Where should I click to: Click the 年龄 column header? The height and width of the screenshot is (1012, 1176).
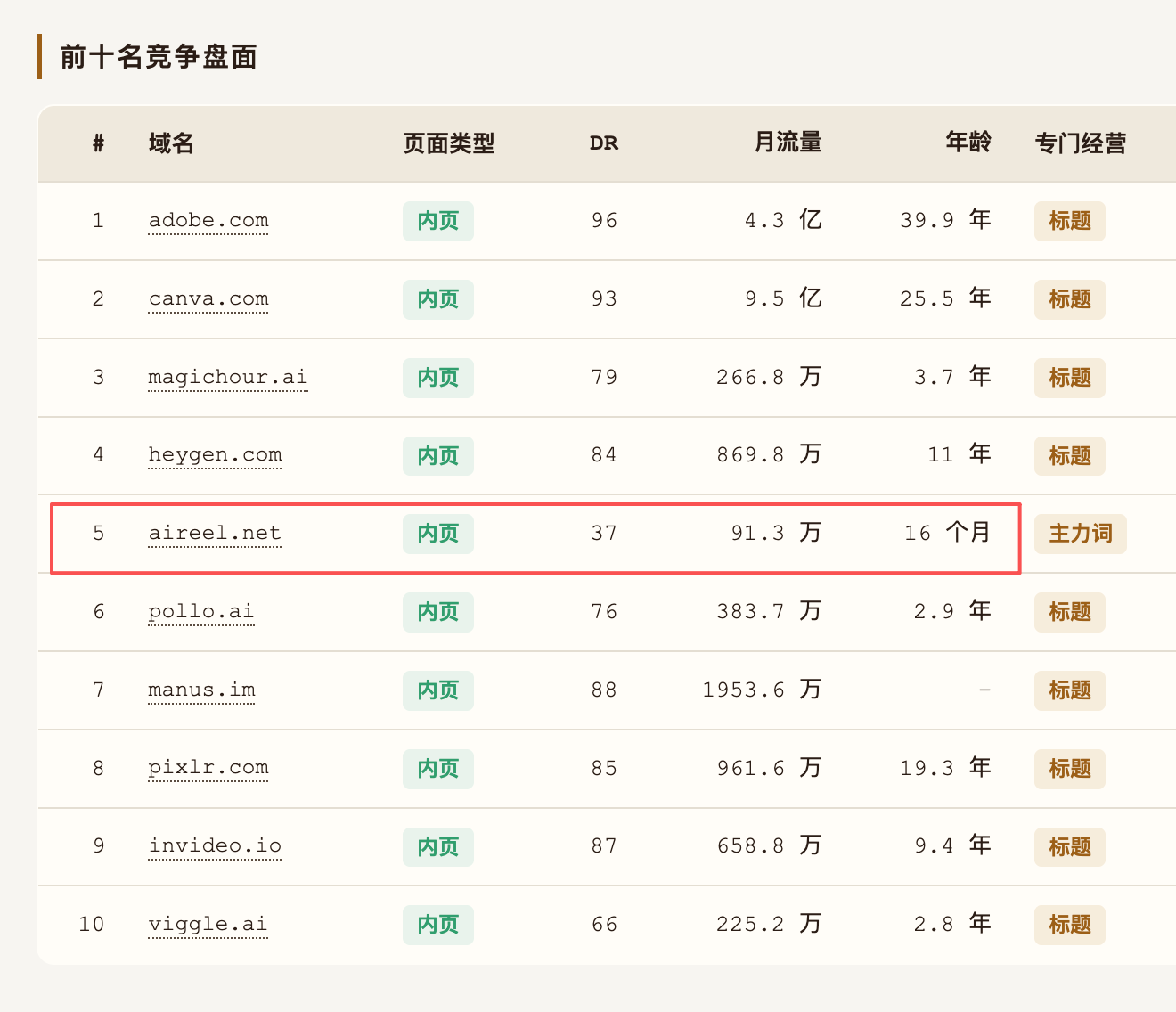point(968,143)
